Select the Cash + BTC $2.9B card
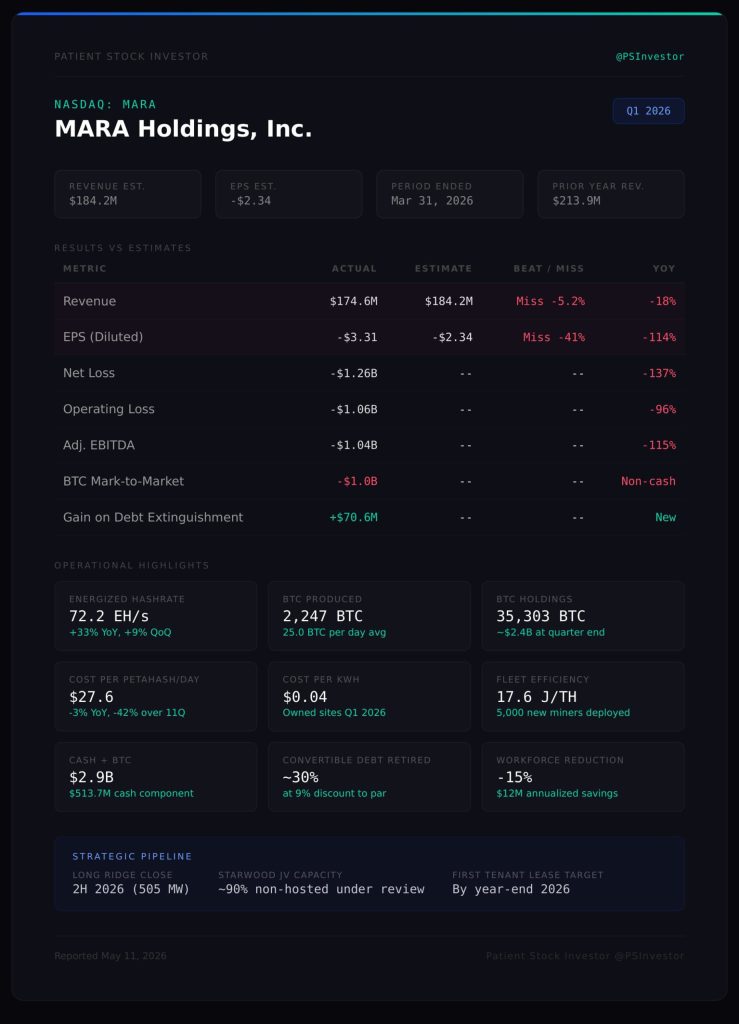 (155, 777)
